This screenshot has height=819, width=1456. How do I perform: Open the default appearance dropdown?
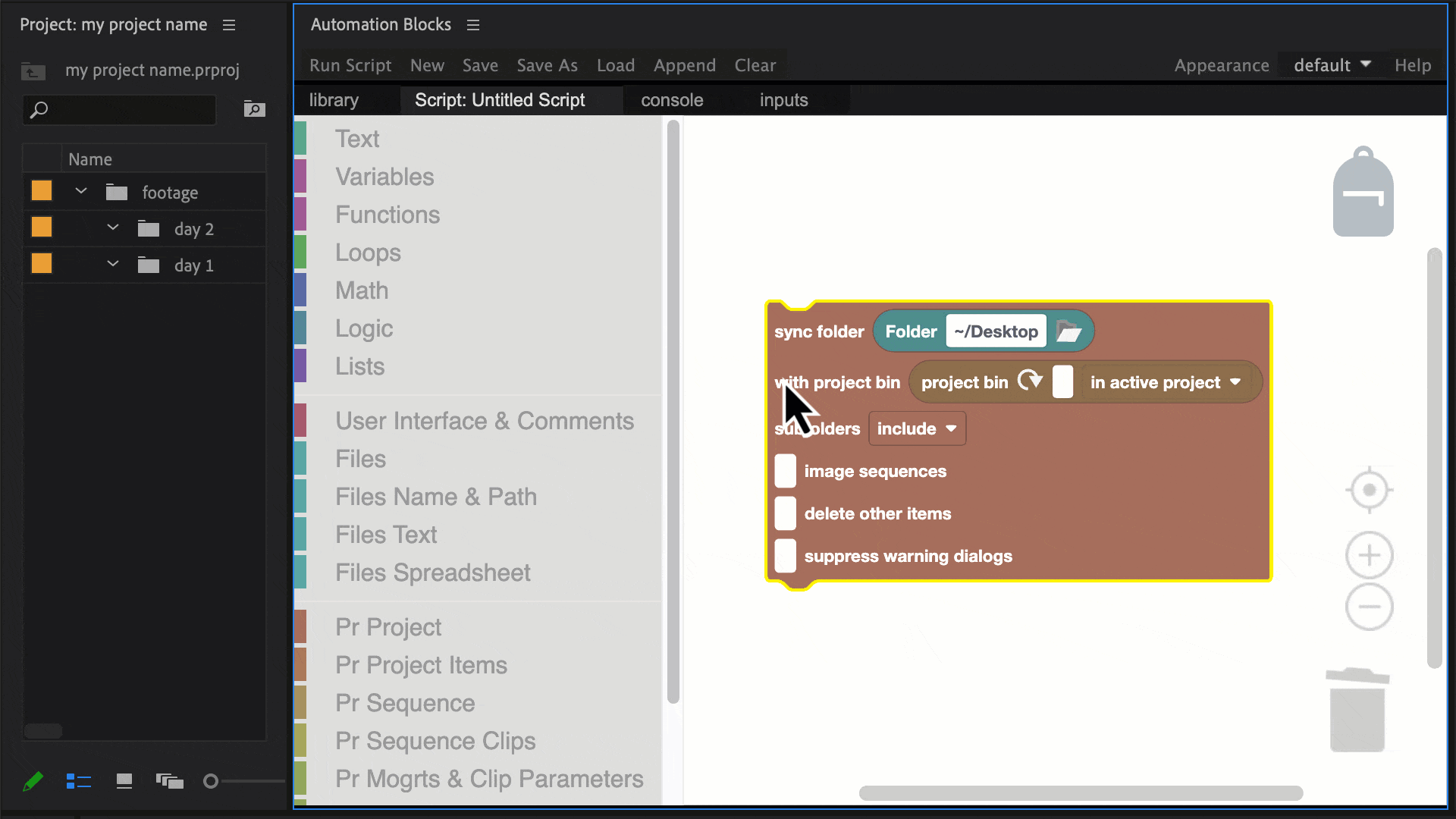[1332, 65]
